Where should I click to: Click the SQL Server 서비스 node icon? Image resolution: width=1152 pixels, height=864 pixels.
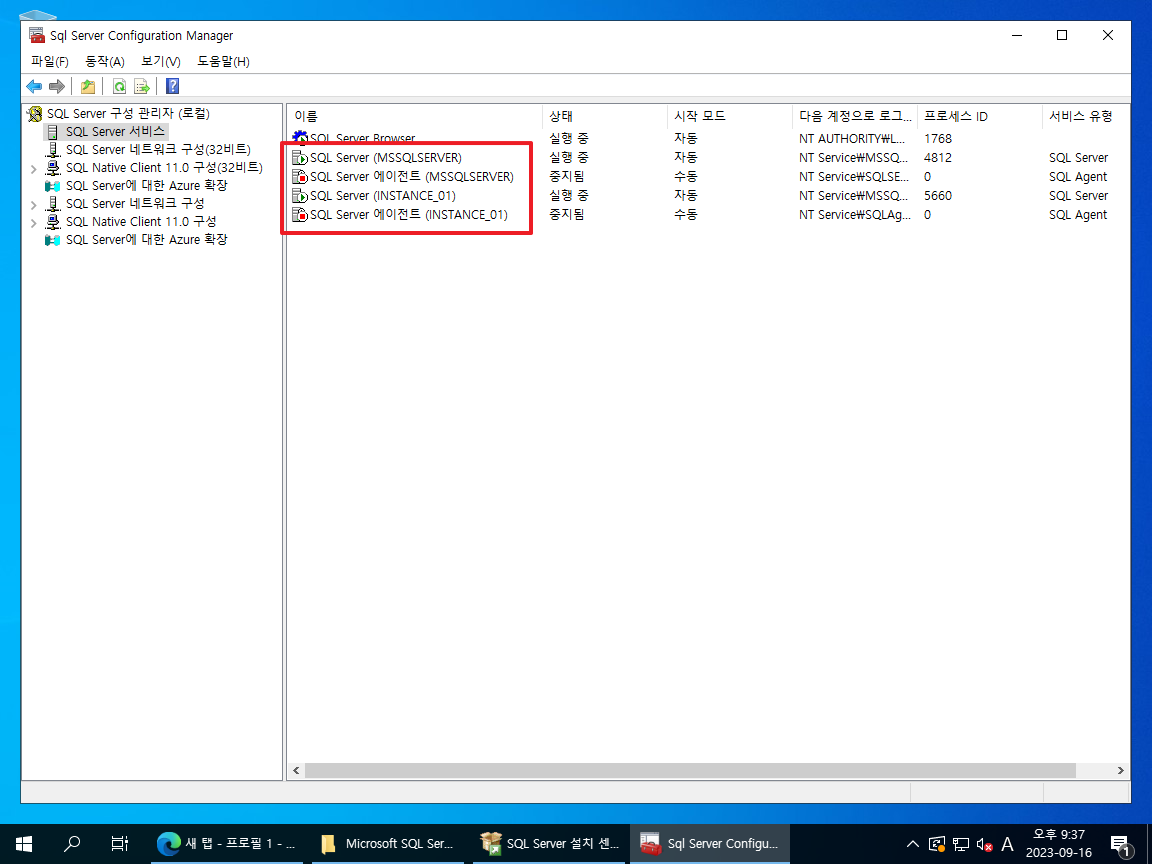point(52,132)
